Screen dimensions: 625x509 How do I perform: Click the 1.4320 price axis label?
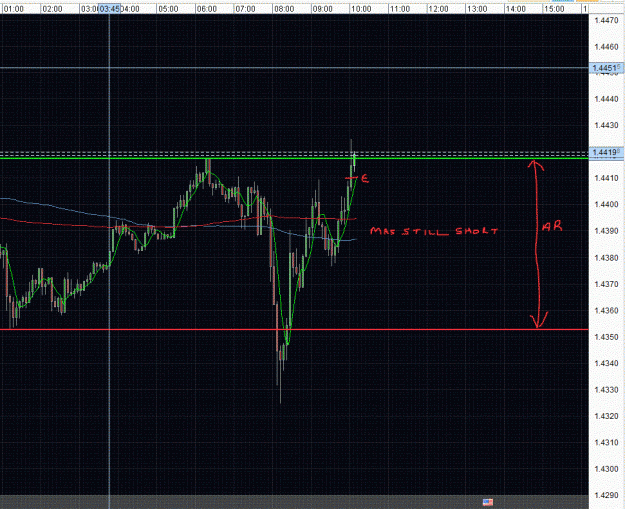click(606, 416)
